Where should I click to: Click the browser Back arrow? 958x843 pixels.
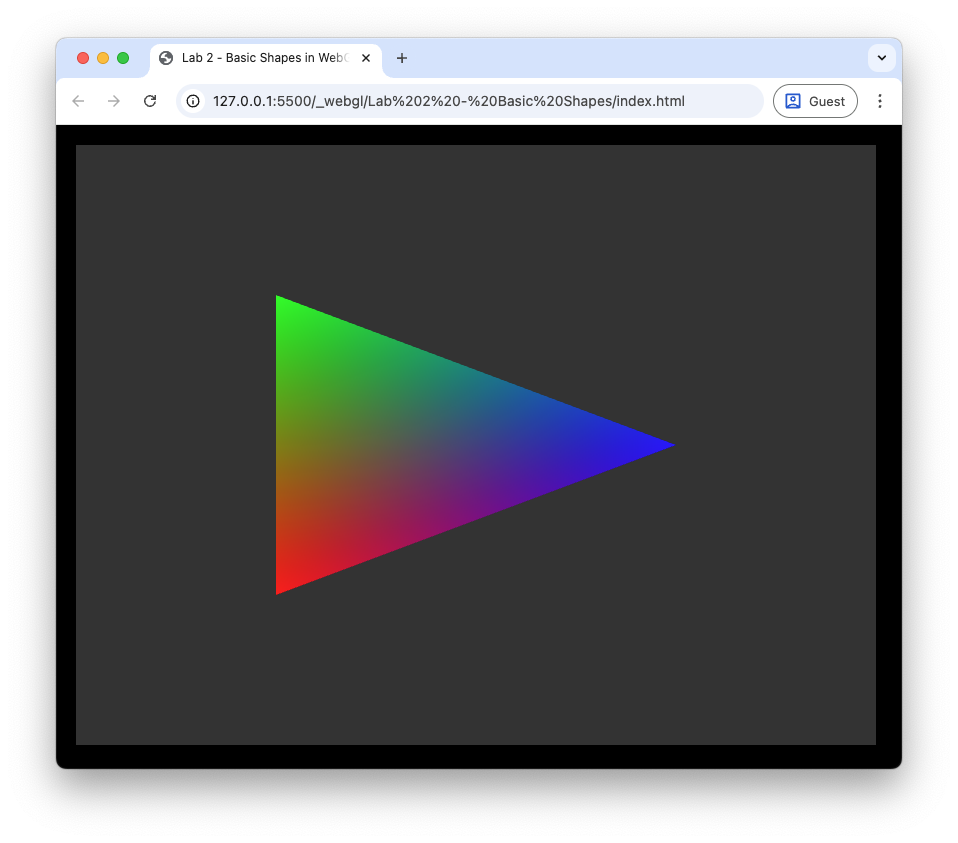78,101
